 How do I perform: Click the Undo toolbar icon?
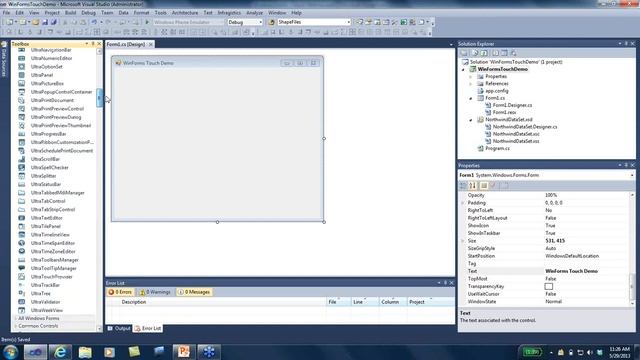pyautogui.click(x=94, y=22)
